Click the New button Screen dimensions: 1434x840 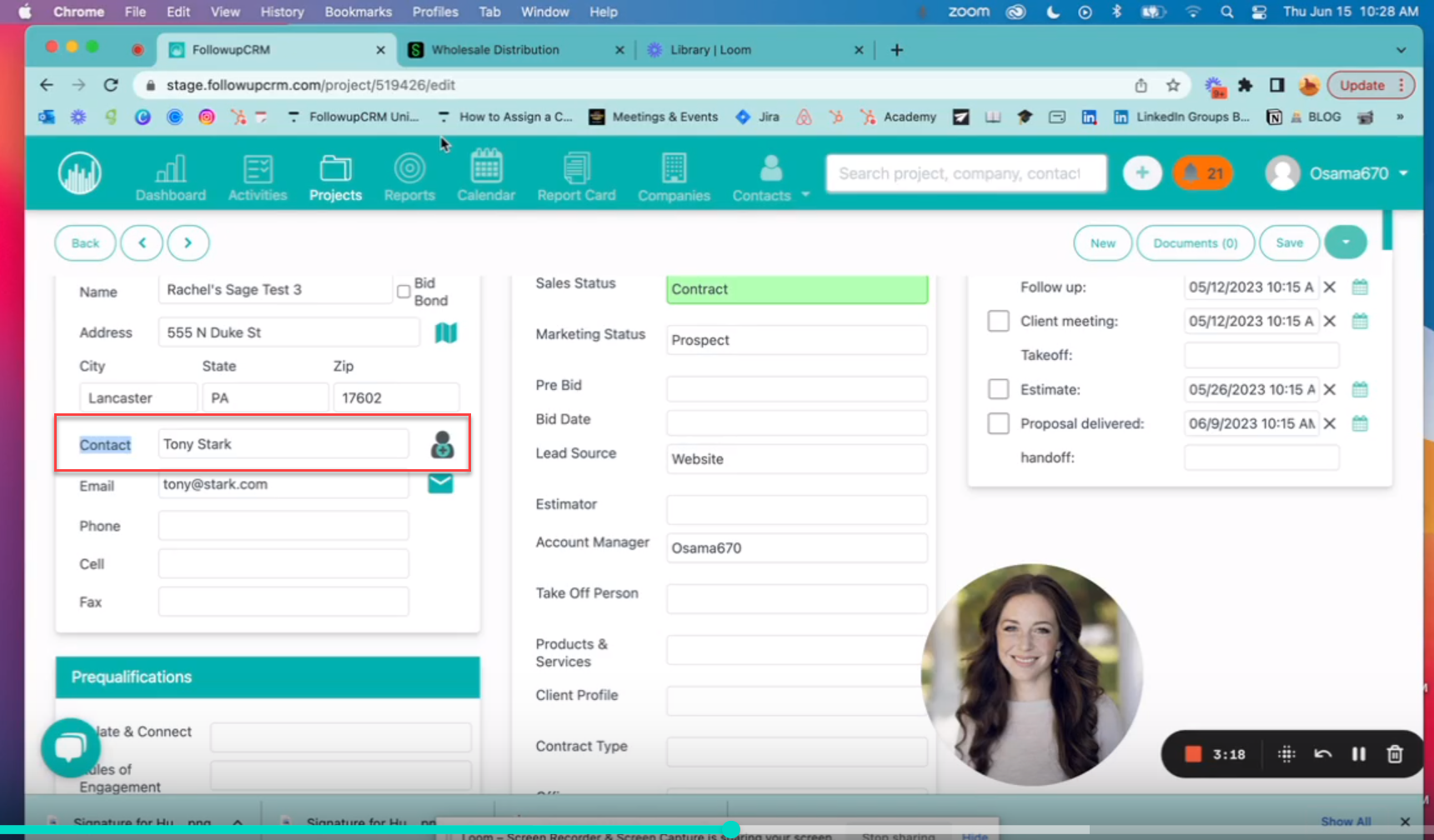click(x=1102, y=242)
